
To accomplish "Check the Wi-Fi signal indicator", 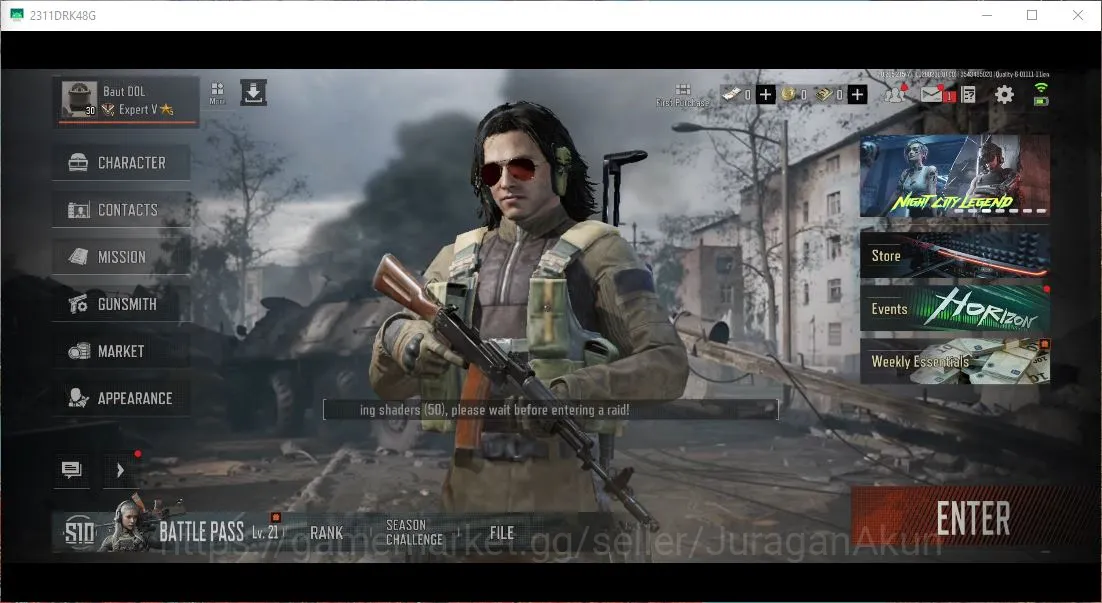I will [x=1041, y=88].
